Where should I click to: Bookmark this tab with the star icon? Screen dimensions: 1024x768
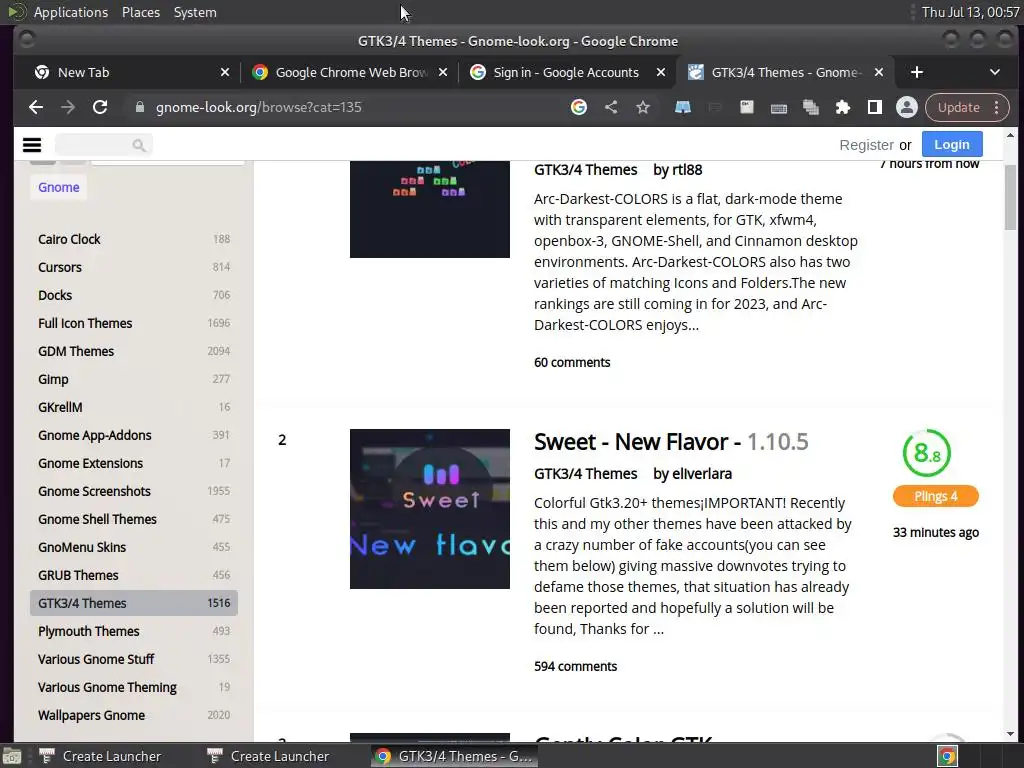pyautogui.click(x=643, y=107)
